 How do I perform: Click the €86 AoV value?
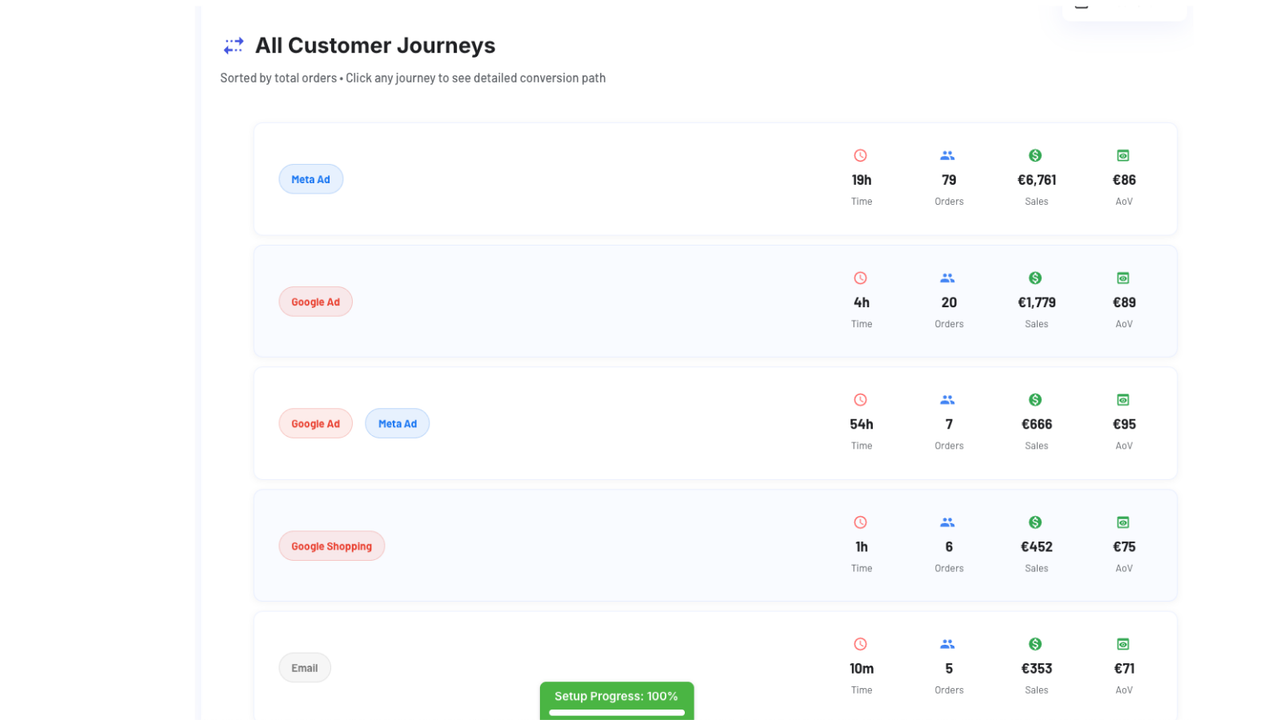point(1124,180)
